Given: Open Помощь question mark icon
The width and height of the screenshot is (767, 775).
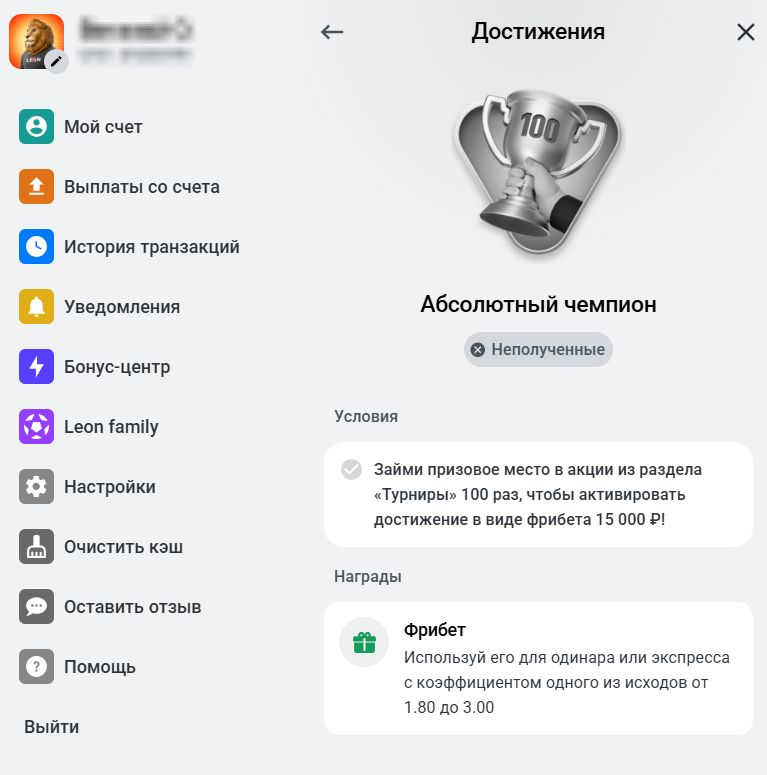Looking at the screenshot, I should coord(36,666).
